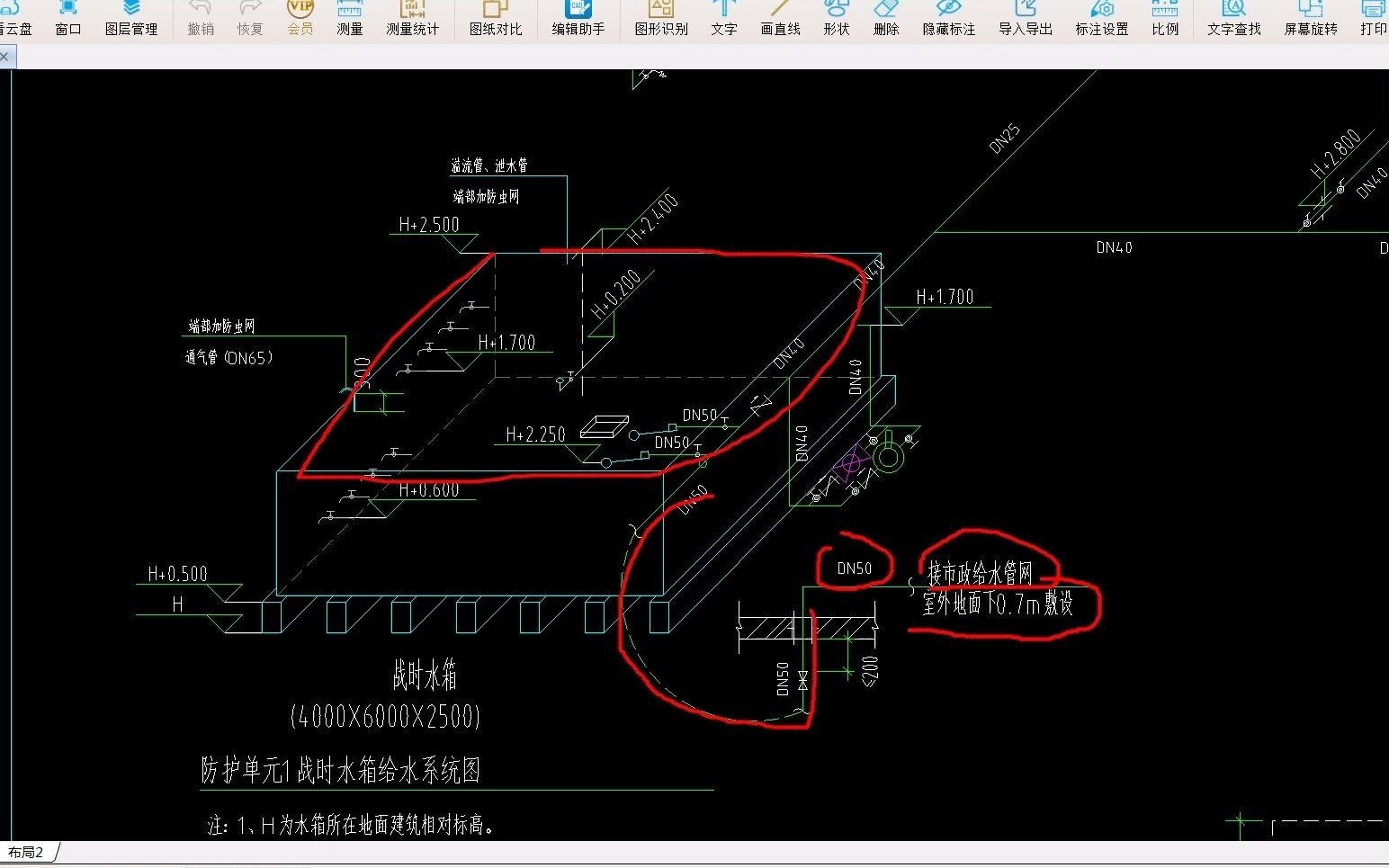Open Annotation Settings (标注设置)

1102,18
